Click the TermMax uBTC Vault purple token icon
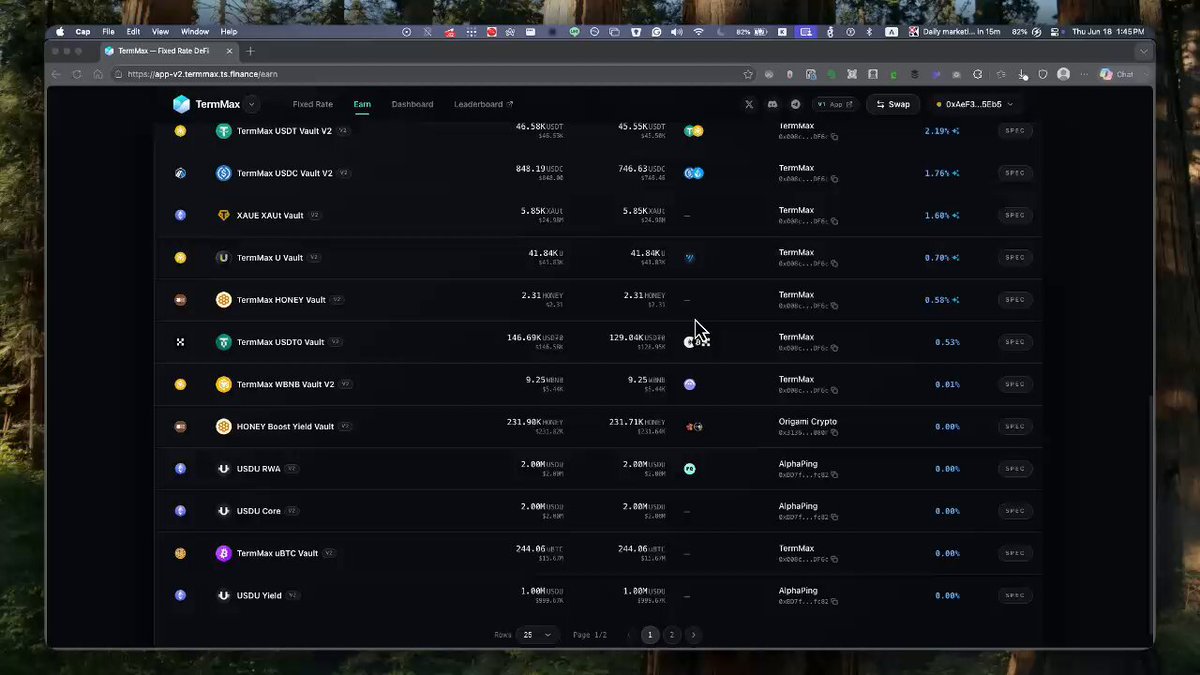Image resolution: width=1200 pixels, height=675 pixels. [224, 553]
